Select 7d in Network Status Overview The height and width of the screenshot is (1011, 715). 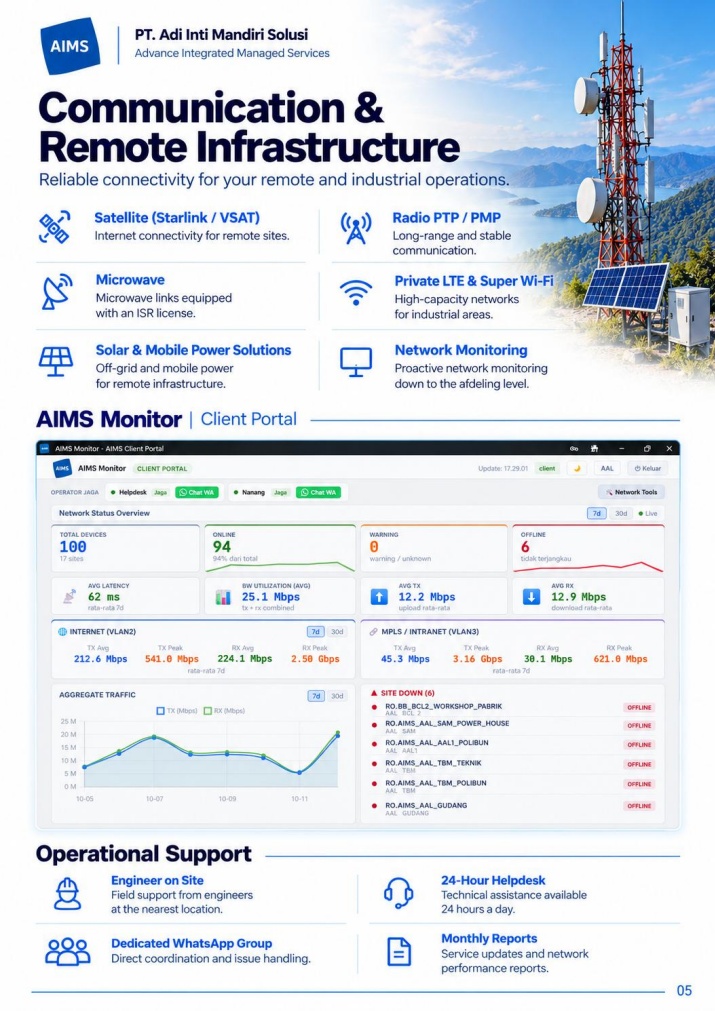click(x=596, y=513)
